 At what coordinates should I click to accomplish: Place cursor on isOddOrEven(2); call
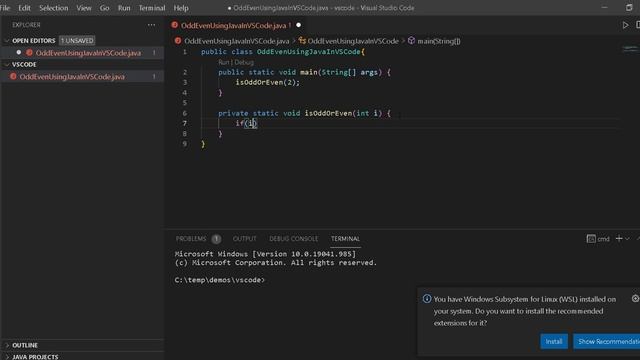click(267, 82)
